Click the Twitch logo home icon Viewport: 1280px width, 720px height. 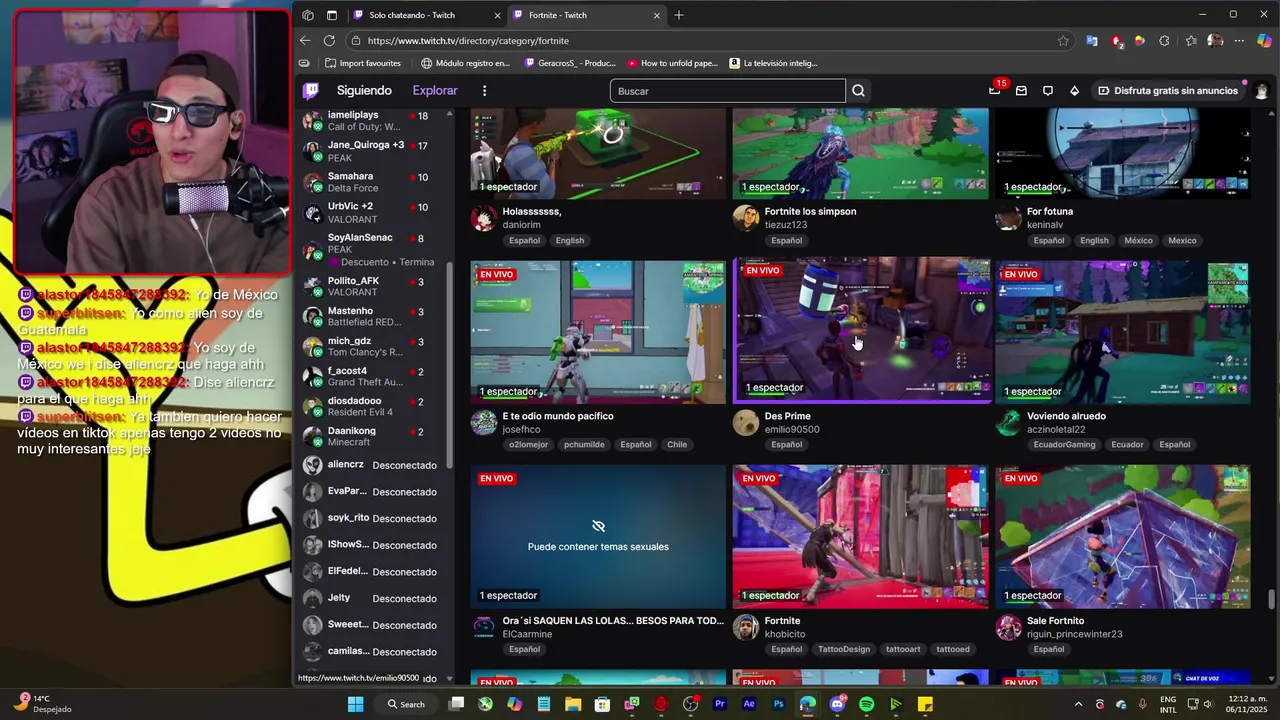coord(311,90)
